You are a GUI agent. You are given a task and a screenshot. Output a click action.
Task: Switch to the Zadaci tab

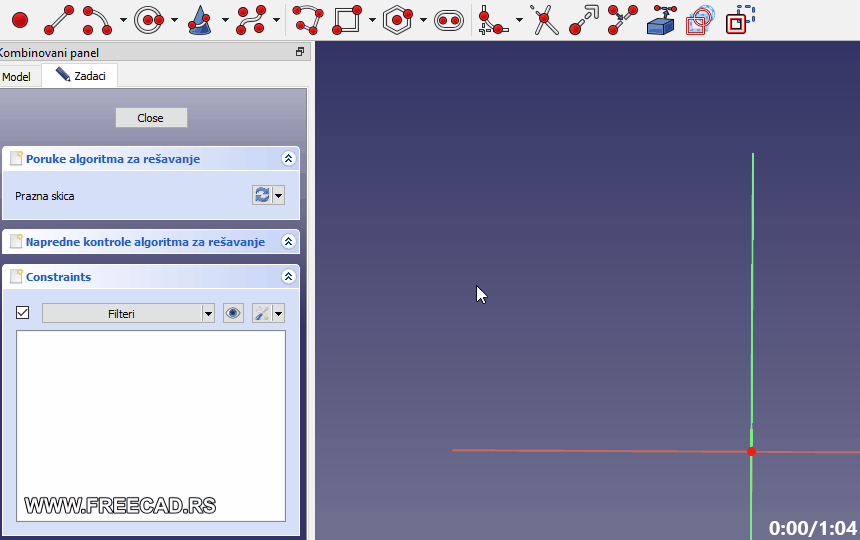80,76
